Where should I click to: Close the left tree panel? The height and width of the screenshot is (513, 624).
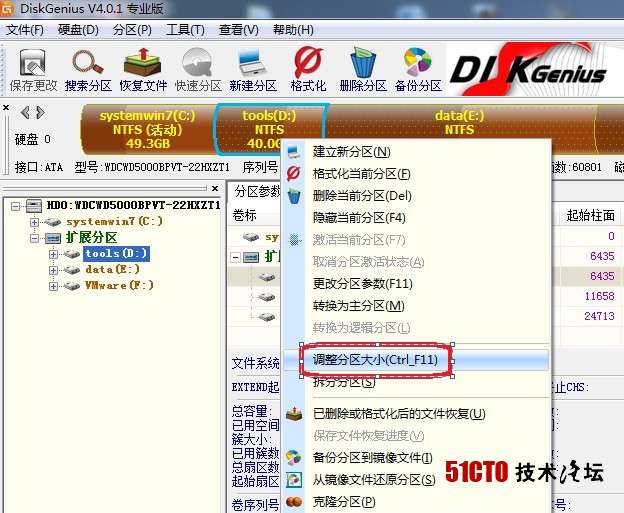click(x=215, y=188)
